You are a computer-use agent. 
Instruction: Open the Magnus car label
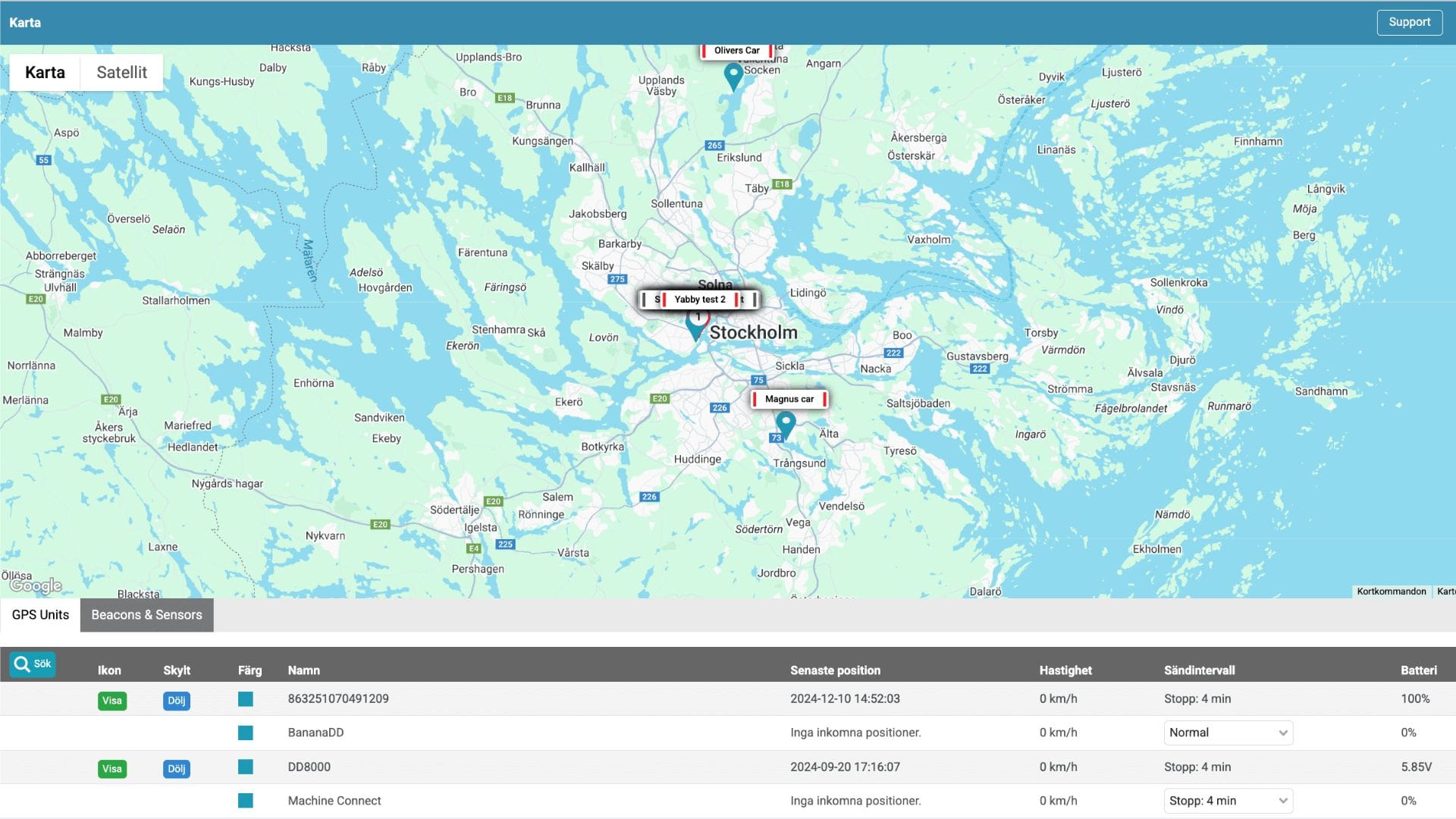(789, 399)
